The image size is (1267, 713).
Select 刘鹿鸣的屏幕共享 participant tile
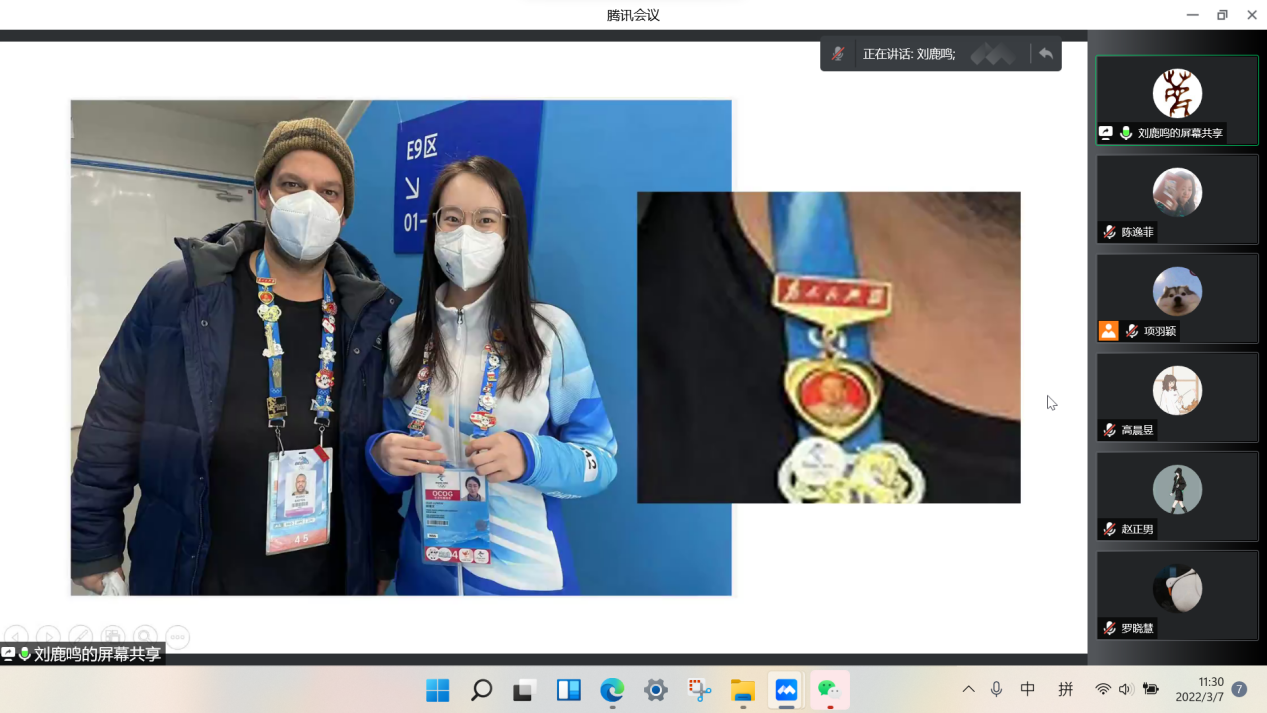1177,99
